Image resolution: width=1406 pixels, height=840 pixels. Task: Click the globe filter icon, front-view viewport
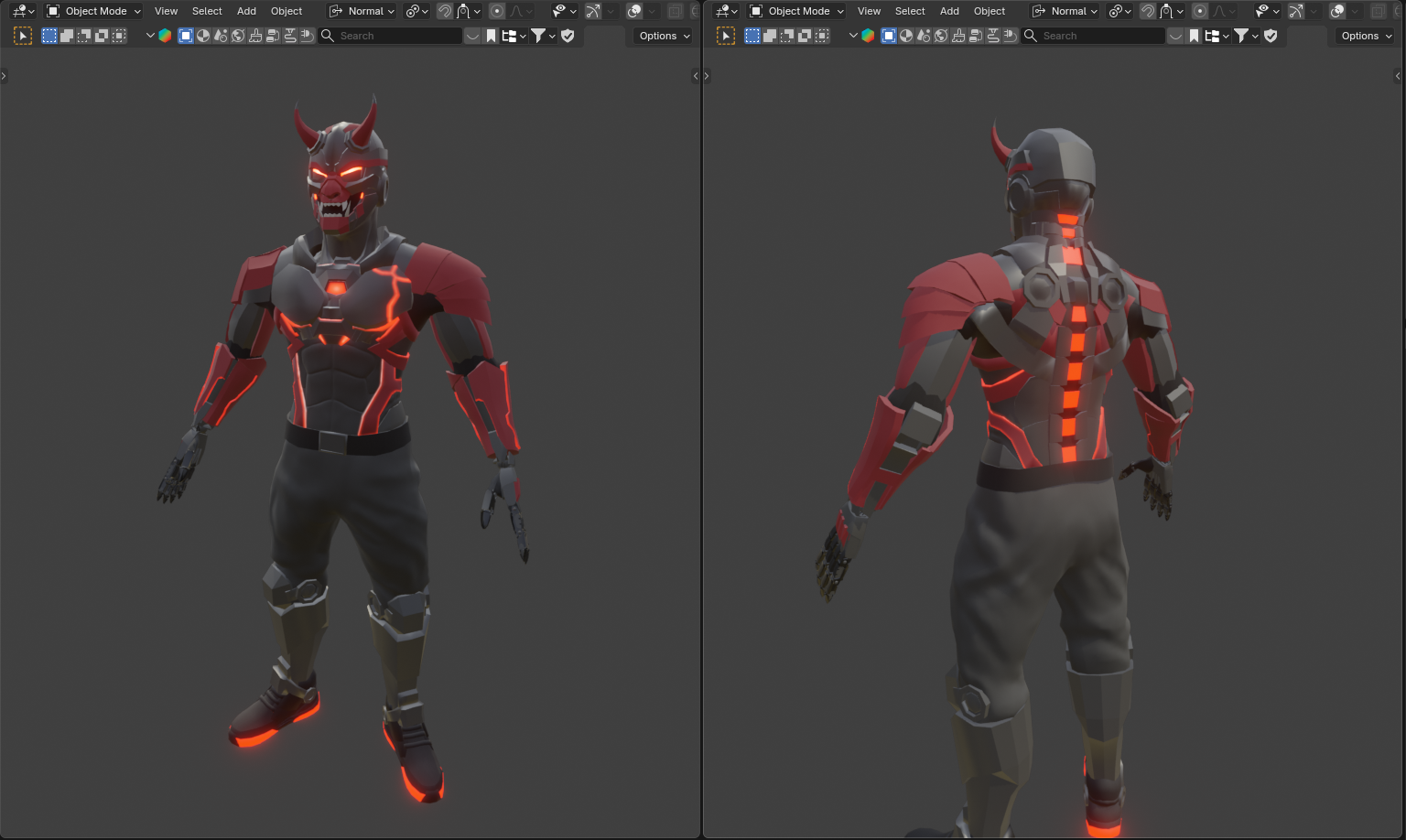point(238,36)
